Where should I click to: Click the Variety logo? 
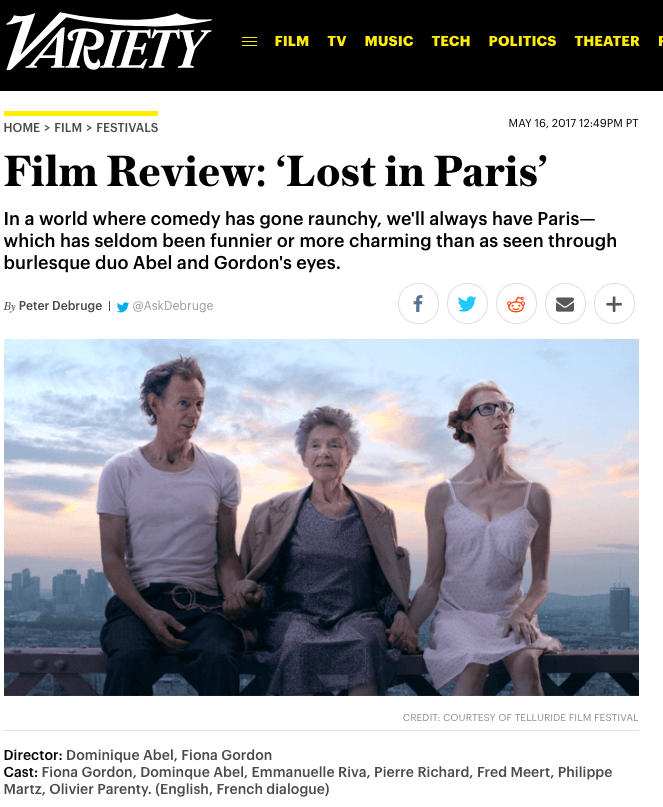108,42
